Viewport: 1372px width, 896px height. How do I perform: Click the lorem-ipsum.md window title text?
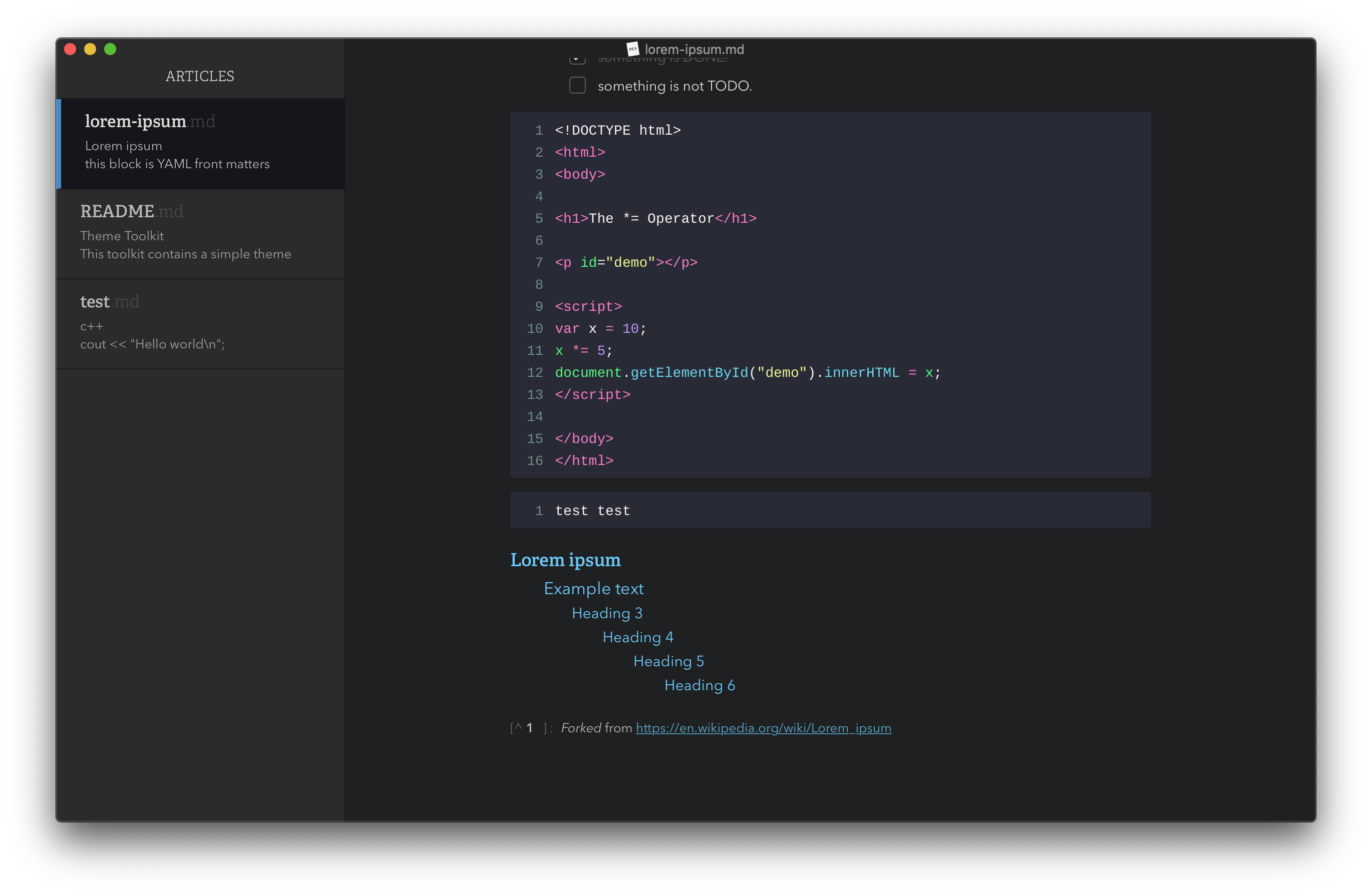(x=694, y=50)
